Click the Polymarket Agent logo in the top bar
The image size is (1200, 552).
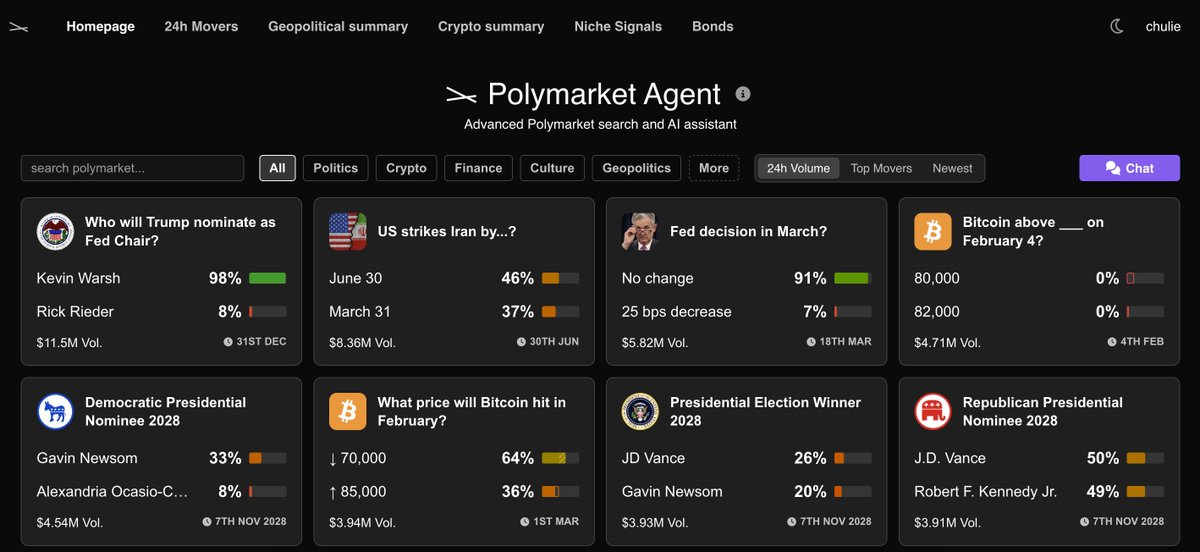coord(18,27)
